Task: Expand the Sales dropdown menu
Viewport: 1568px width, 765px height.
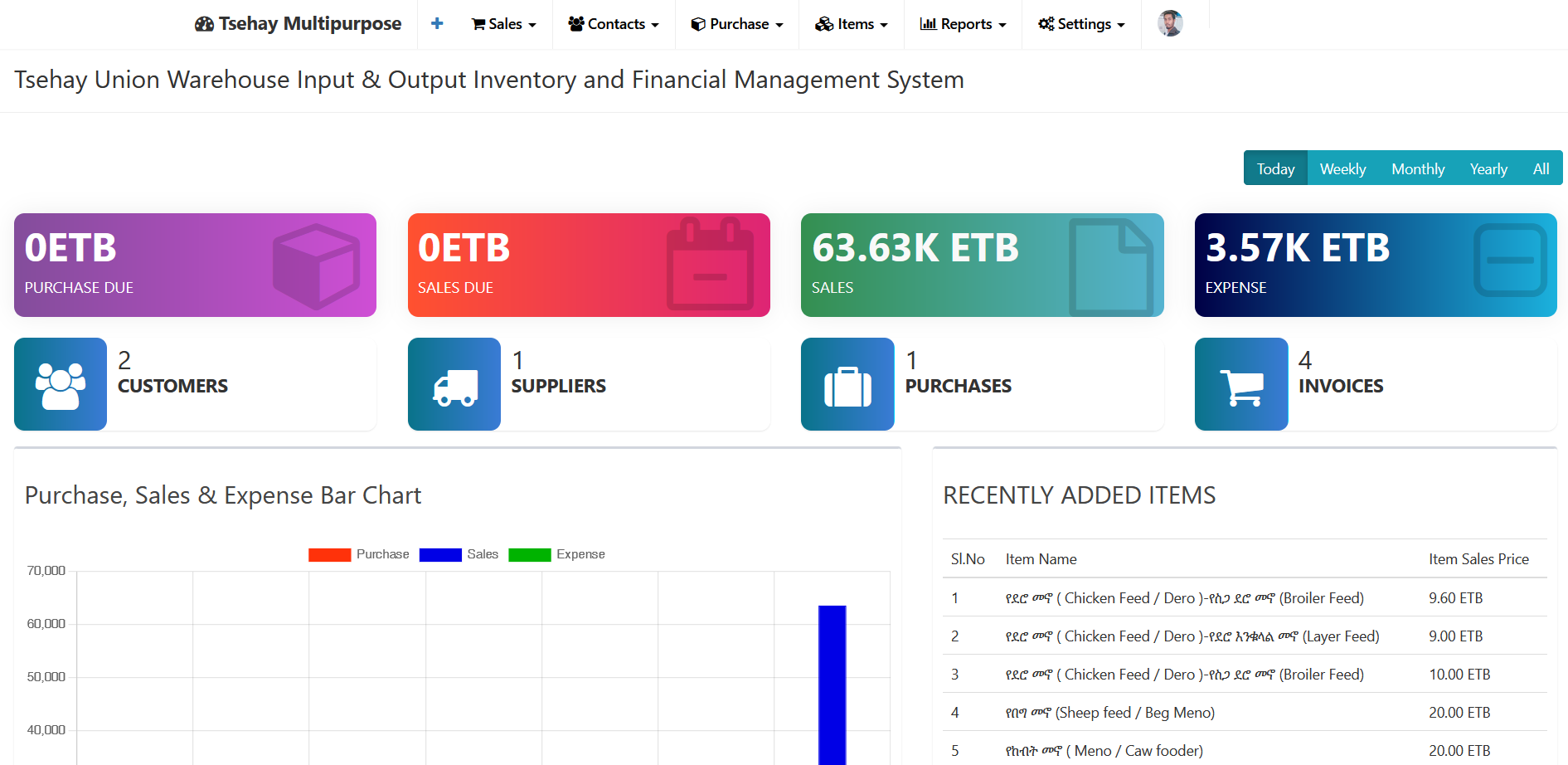Action: pyautogui.click(x=504, y=24)
